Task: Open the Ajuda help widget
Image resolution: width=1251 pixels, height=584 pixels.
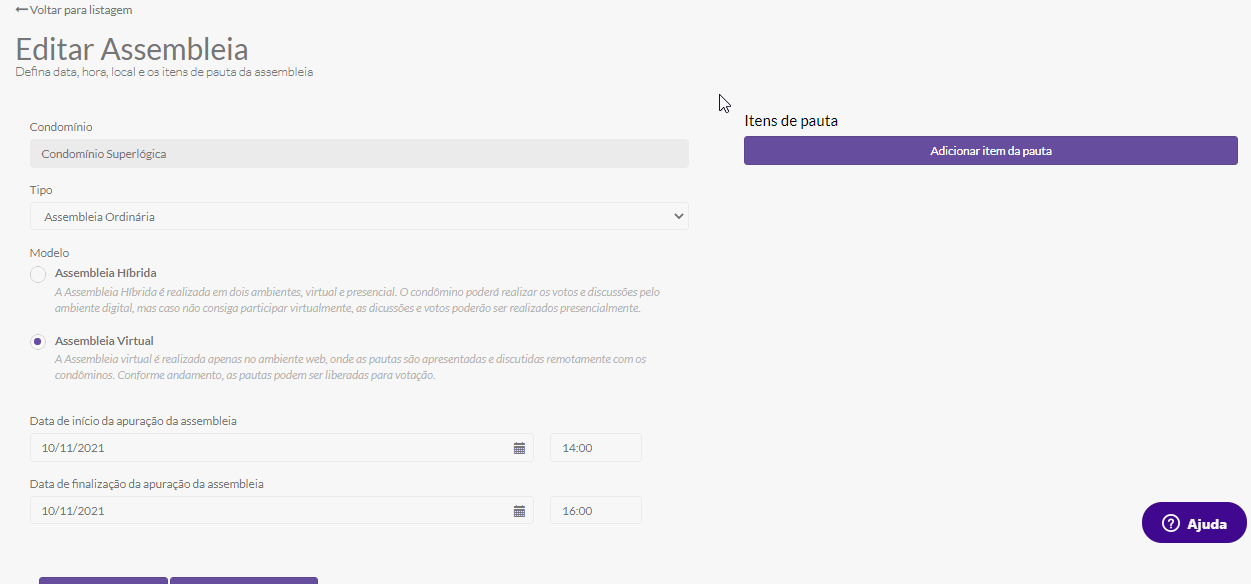Action: pos(1194,523)
